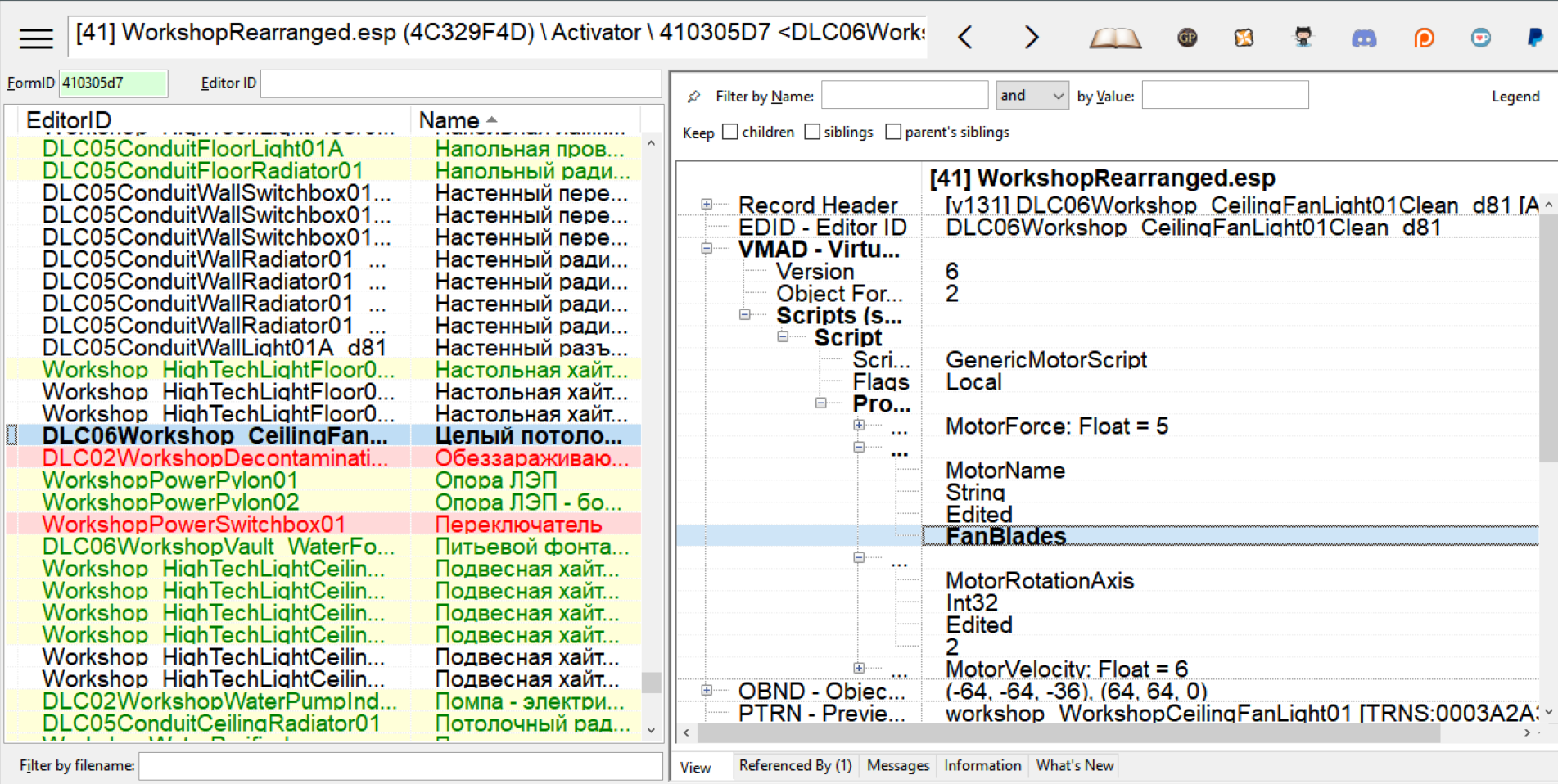Viewport: 1558px width, 784px height.
Task: Open the 'and' filter operator dropdown
Action: 1032,96
